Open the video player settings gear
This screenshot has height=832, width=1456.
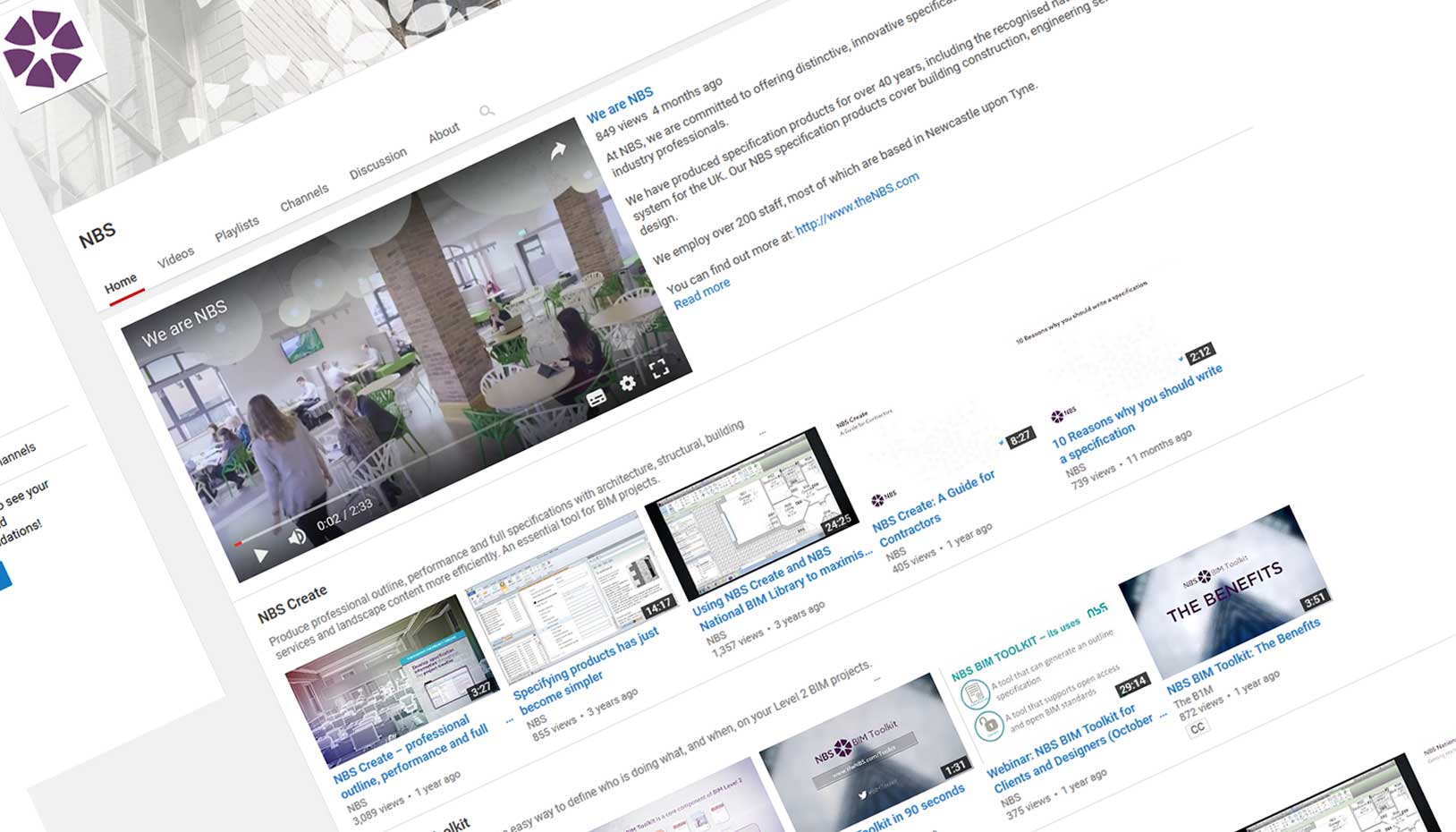pyautogui.click(x=628, y=384)
